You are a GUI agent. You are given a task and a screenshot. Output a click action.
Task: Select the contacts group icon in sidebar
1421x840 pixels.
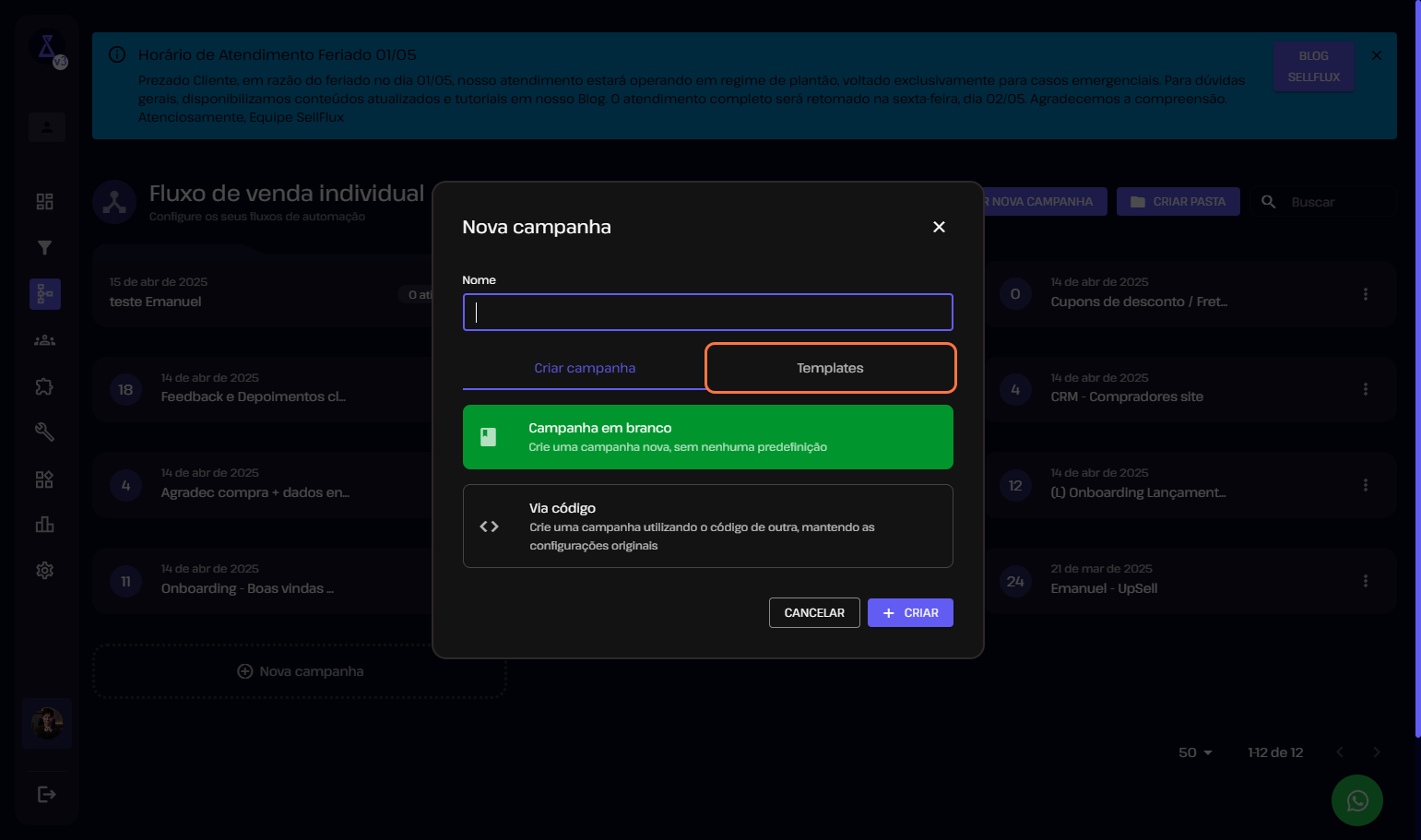(44, 340)
